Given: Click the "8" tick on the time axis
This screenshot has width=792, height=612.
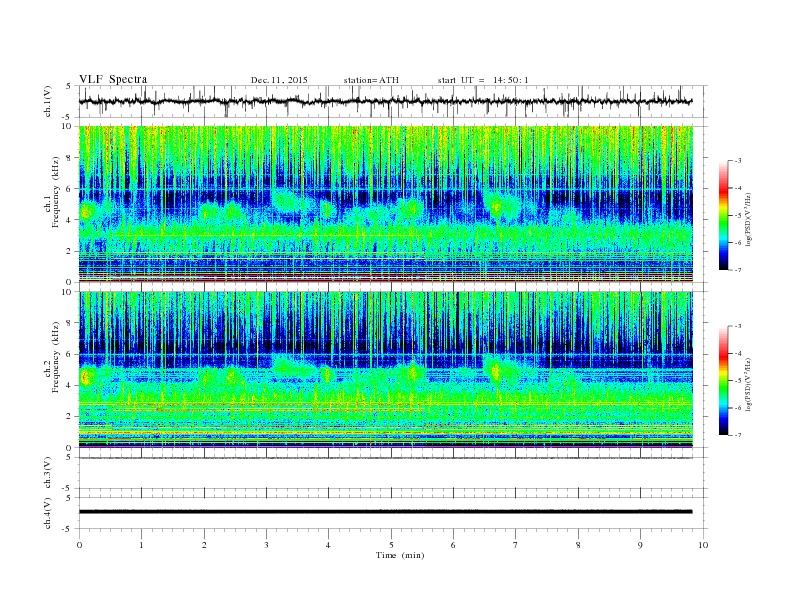Looking at the screenshot, I should (x=578, y=545).
